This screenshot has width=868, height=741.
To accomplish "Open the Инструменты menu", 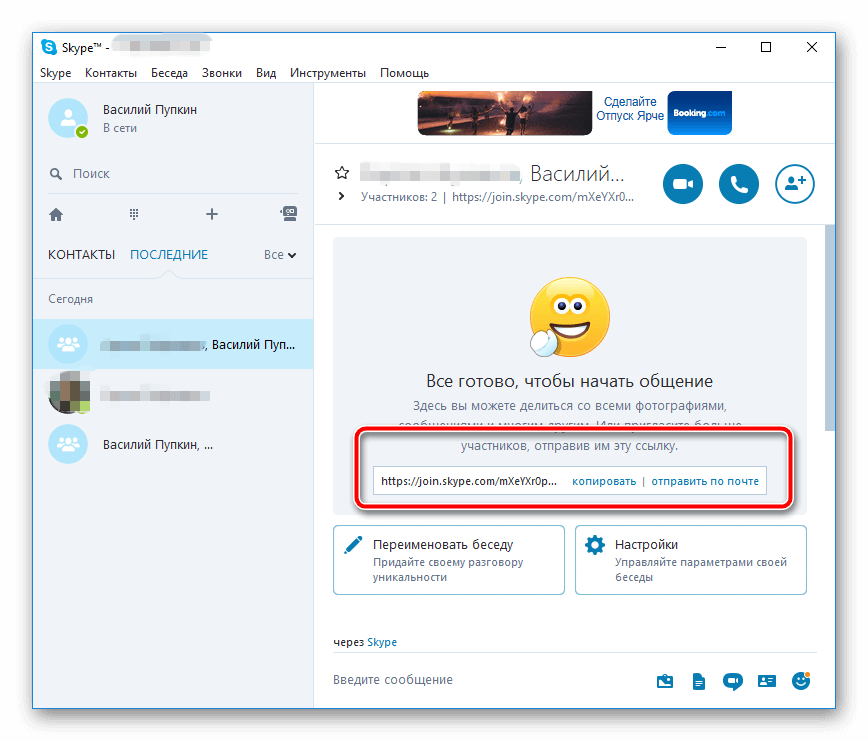I will pos(327,73).
